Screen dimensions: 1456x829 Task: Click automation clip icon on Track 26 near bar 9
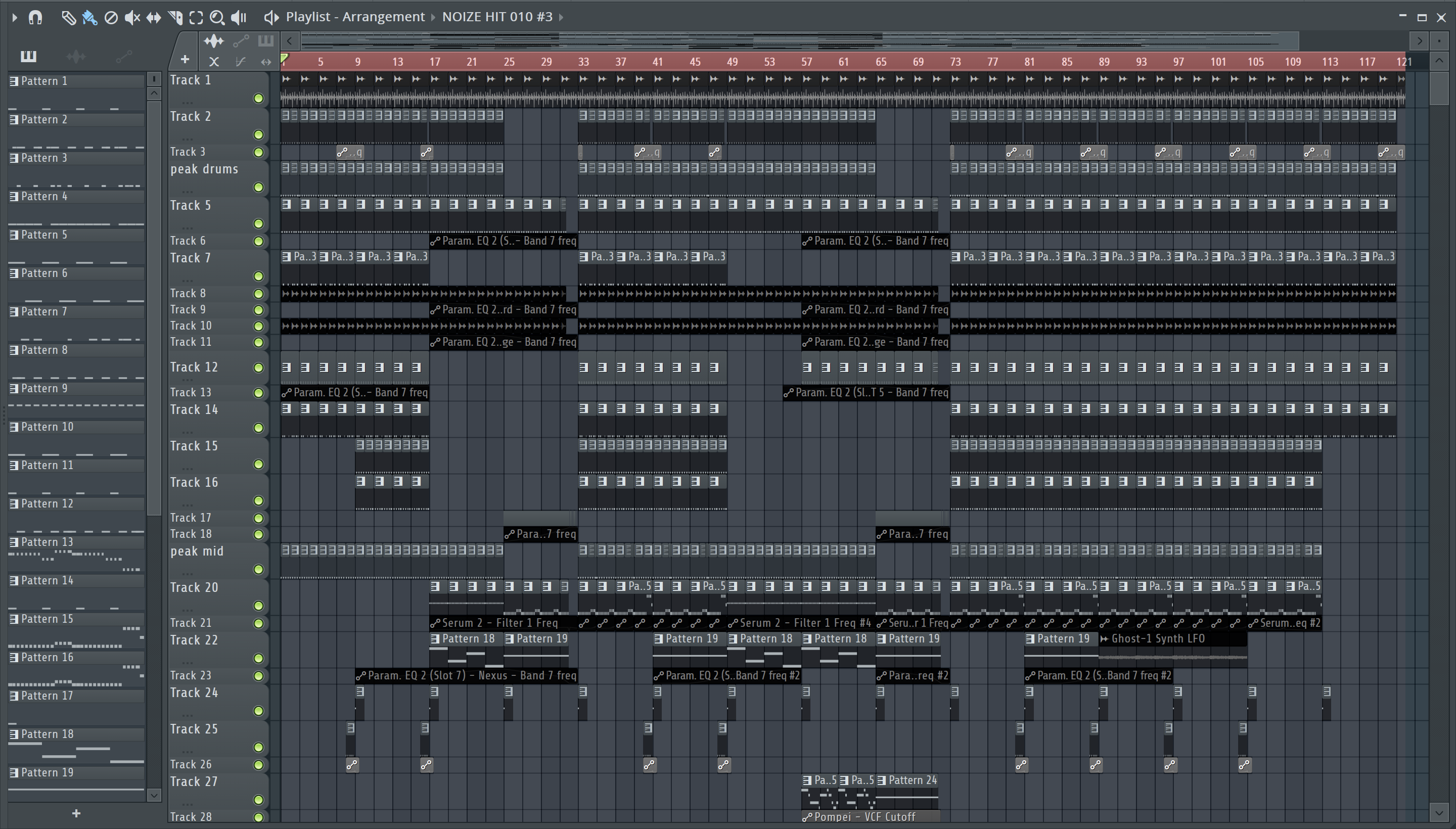click(x=352, y=765)
